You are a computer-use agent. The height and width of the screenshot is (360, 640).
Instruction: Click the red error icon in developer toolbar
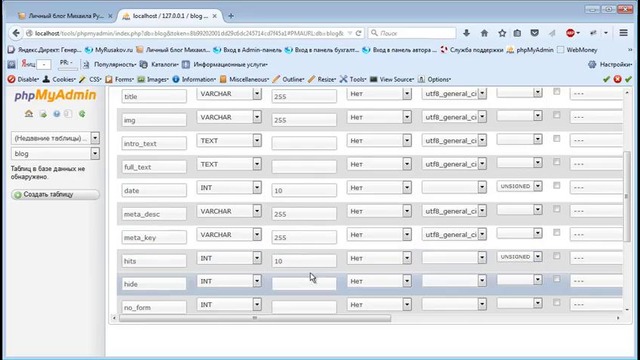[617, 79]
